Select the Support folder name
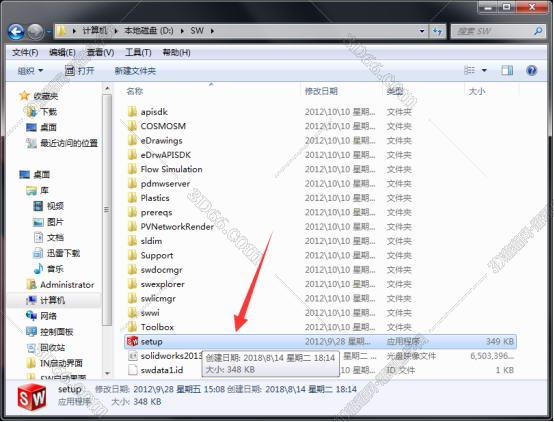Image resolution: width=554 pixels, height=422 pixels. 157,255
